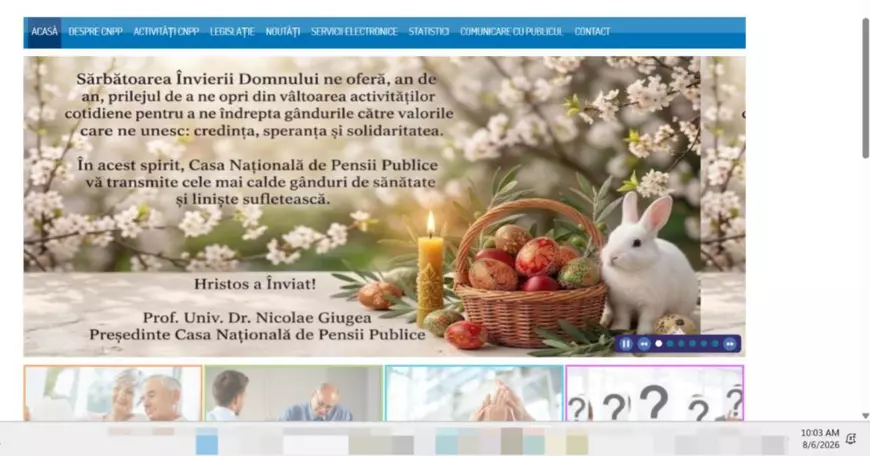Open the ACTIVITĂȚI CNPP menu

click(x=166, y=32)
